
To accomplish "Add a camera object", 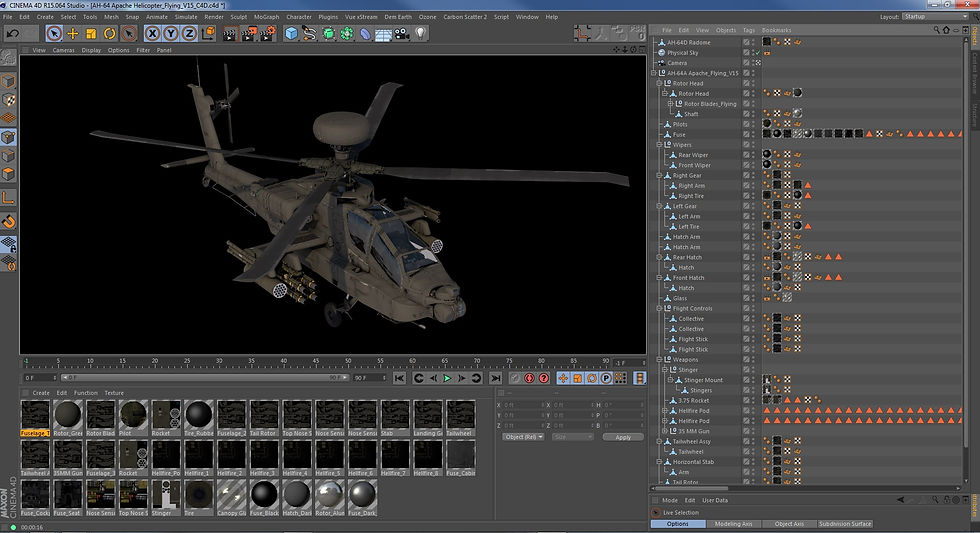I will pos(402,34).
